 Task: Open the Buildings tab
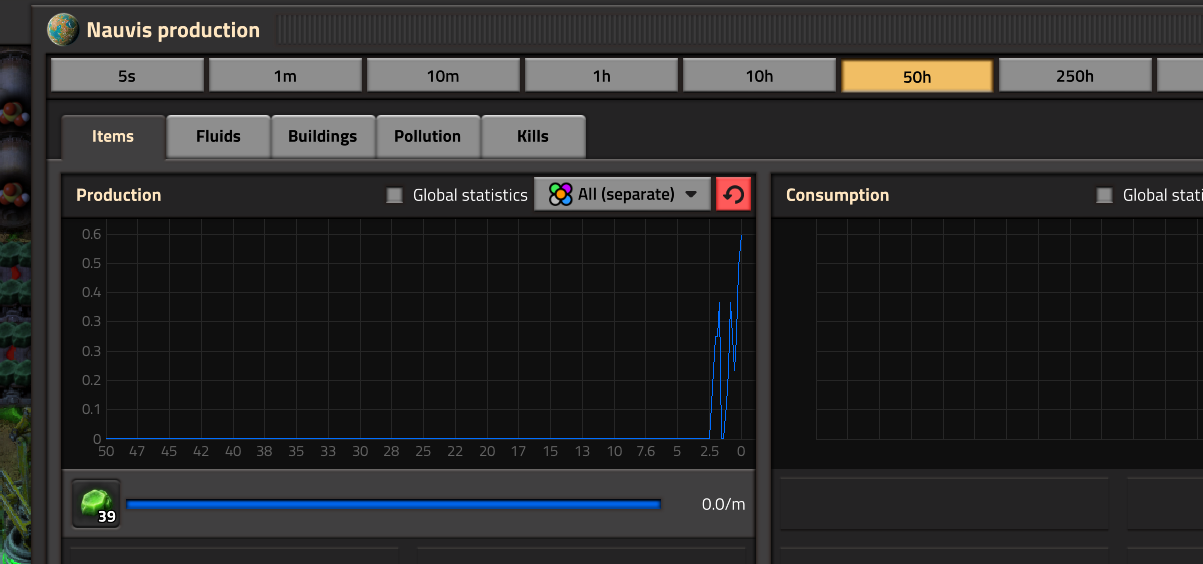pyautogui.click(x=322, y=137)
